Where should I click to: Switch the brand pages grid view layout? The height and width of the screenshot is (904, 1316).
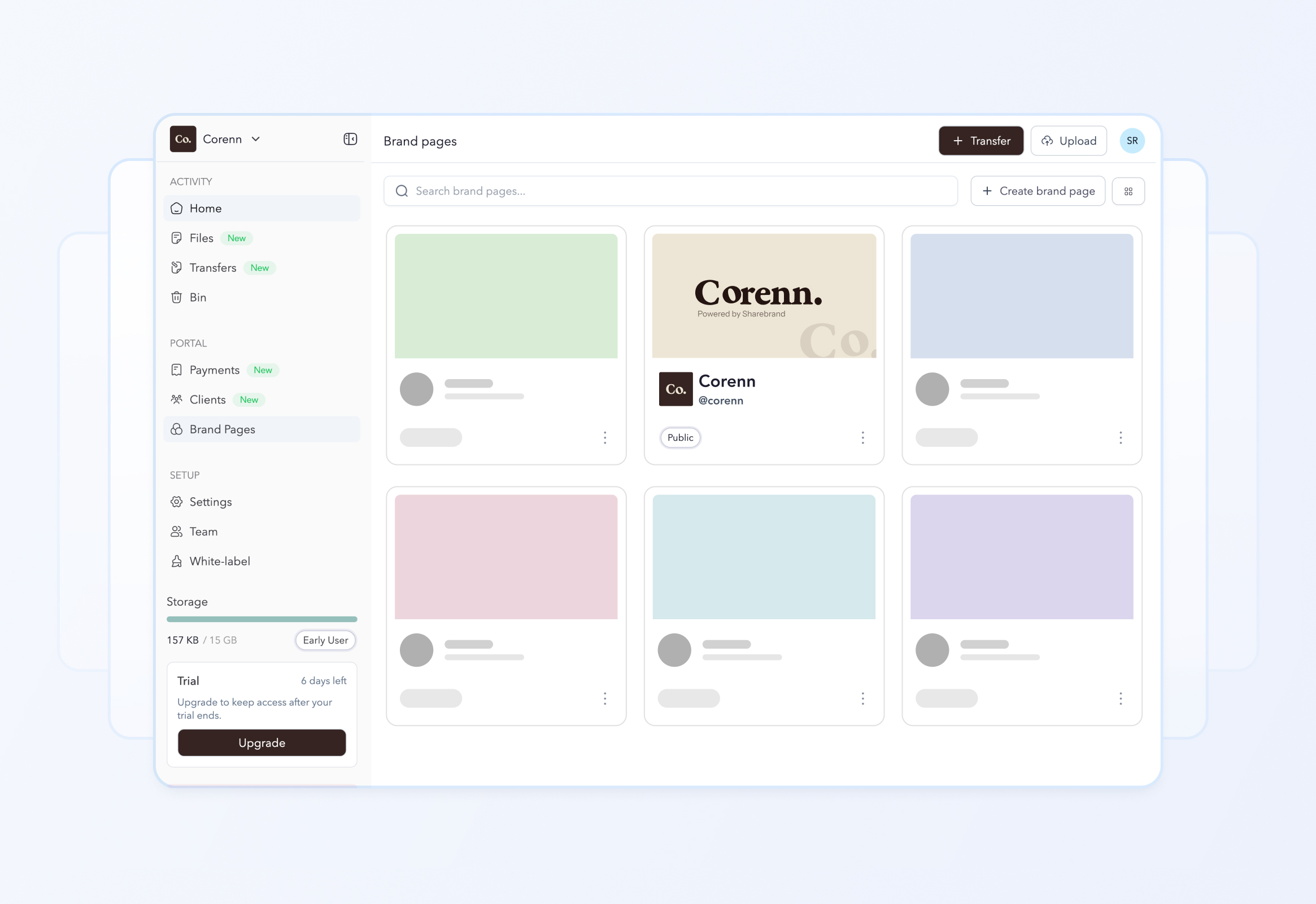click(x=1128, y=191)
